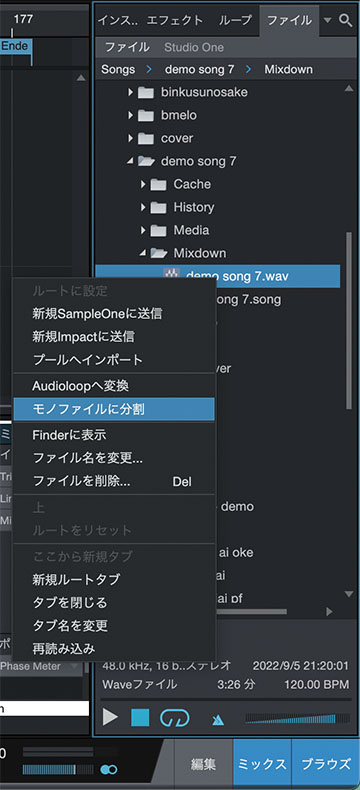
Task: Click the browser search magnifier icon
Action: point(345,20)
